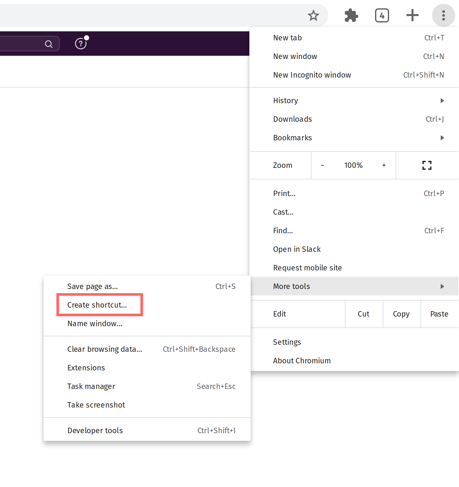Click the three-dot browser menu icon
This screenshot has width=459, height=487.
(x=443, y=15)
